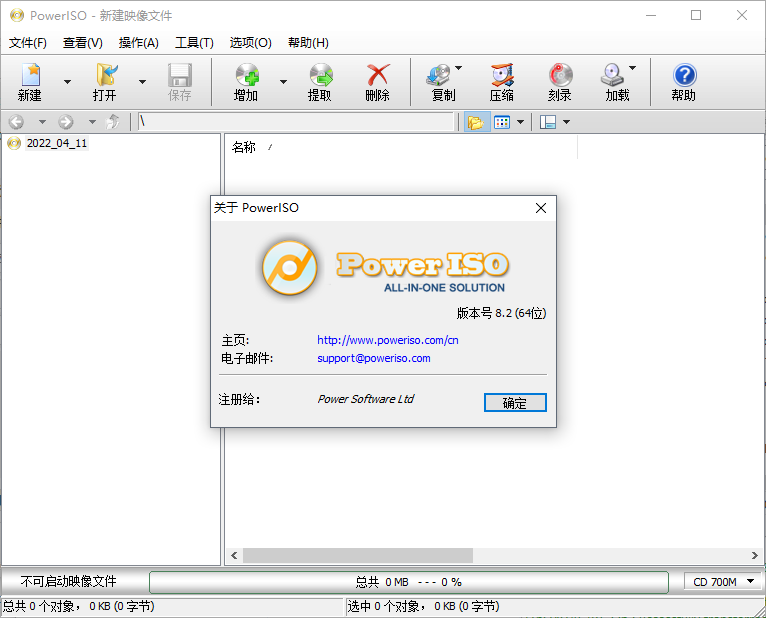Click the 复制 (Copy) disc icon
The height and width of the screenshot is (618, 766).
[x=438, y=75]
